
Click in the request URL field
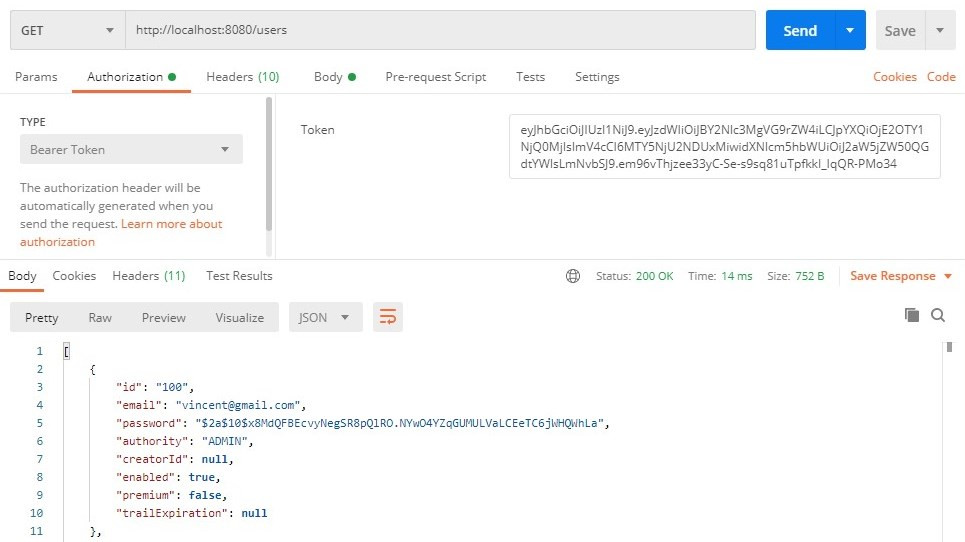pos(441,30)
